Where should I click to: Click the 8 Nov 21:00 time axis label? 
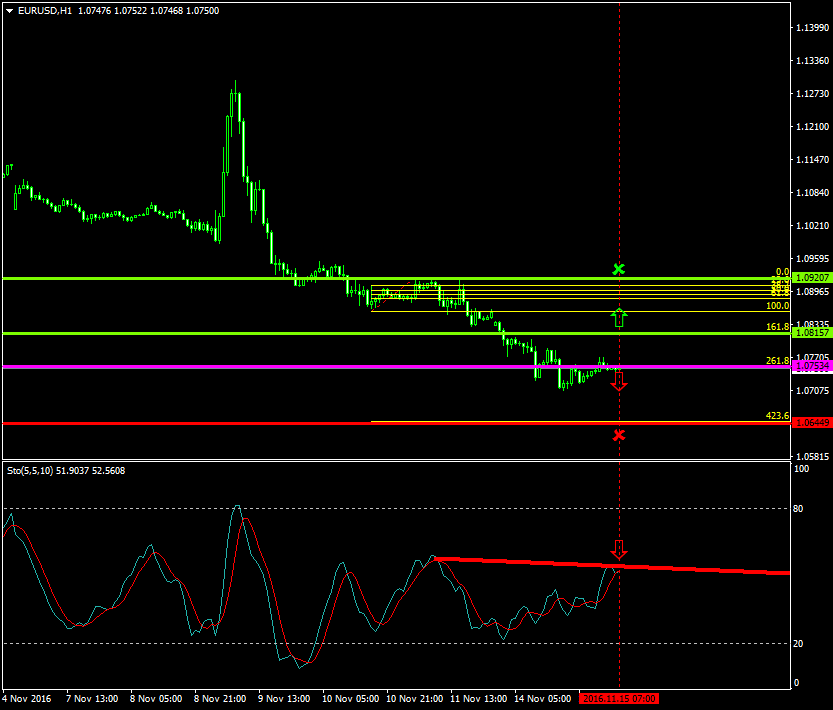pyautogui.click(x=221, y=698)
